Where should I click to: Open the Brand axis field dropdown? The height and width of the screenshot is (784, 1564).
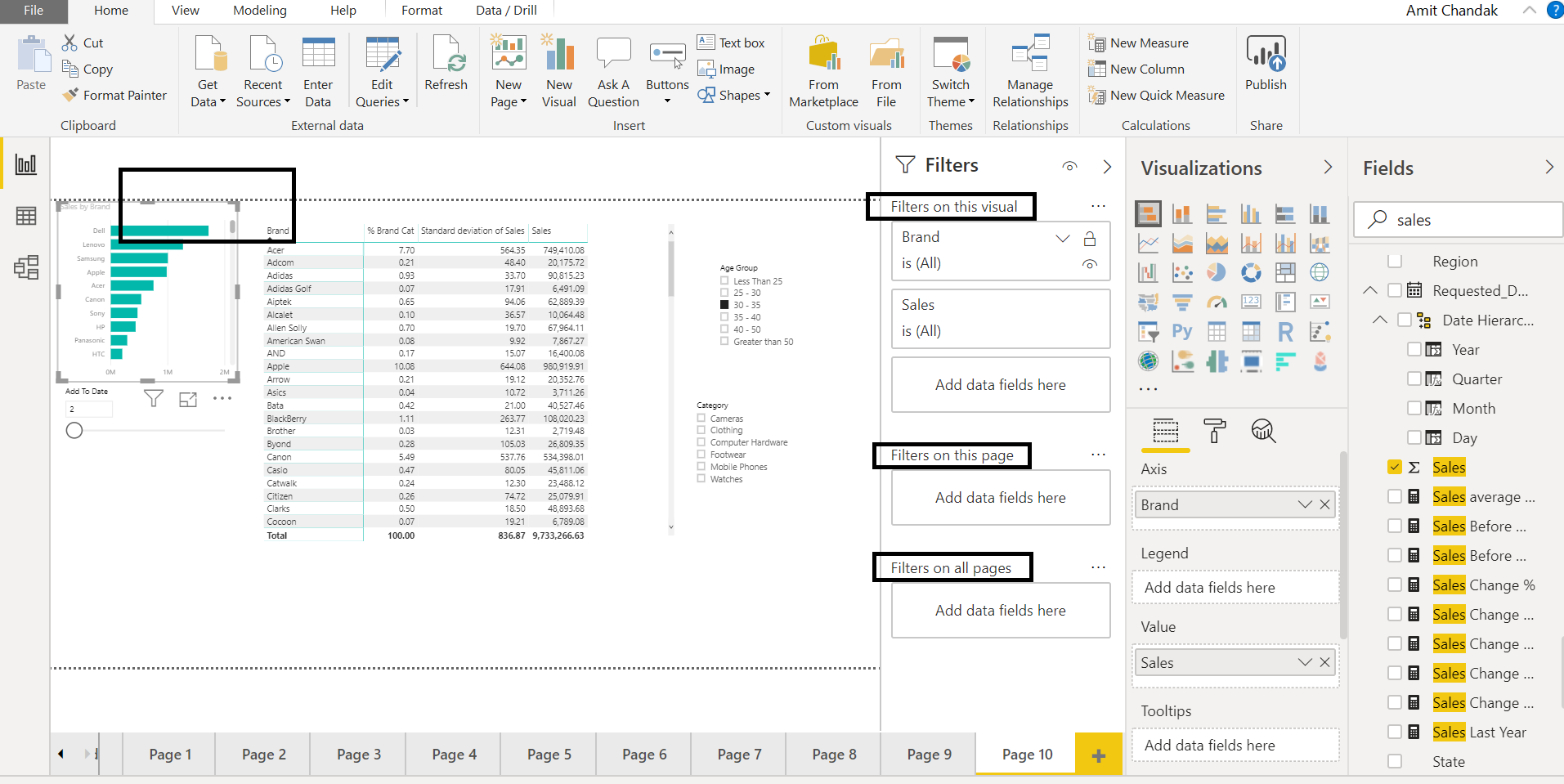(x=1305, y=505)
